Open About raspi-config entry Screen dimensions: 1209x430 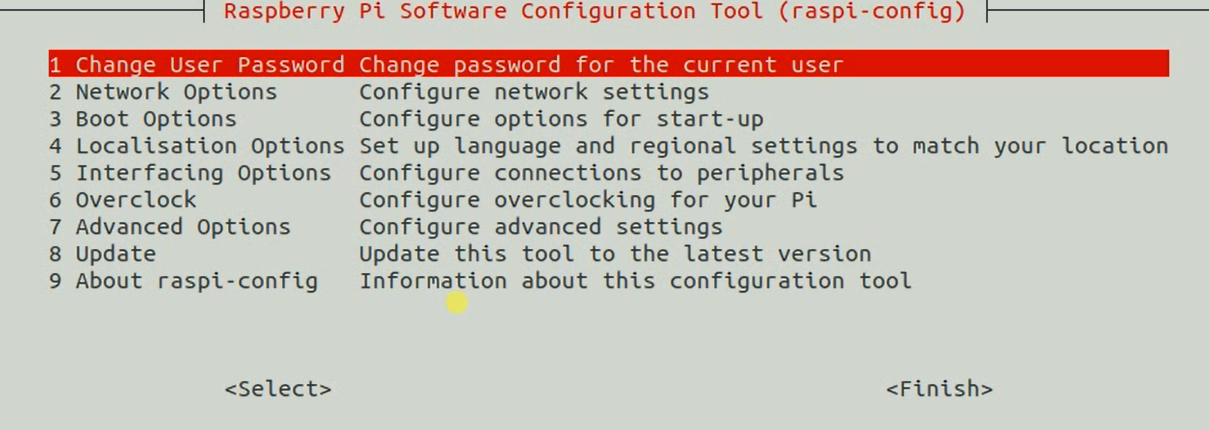[183, 281]
